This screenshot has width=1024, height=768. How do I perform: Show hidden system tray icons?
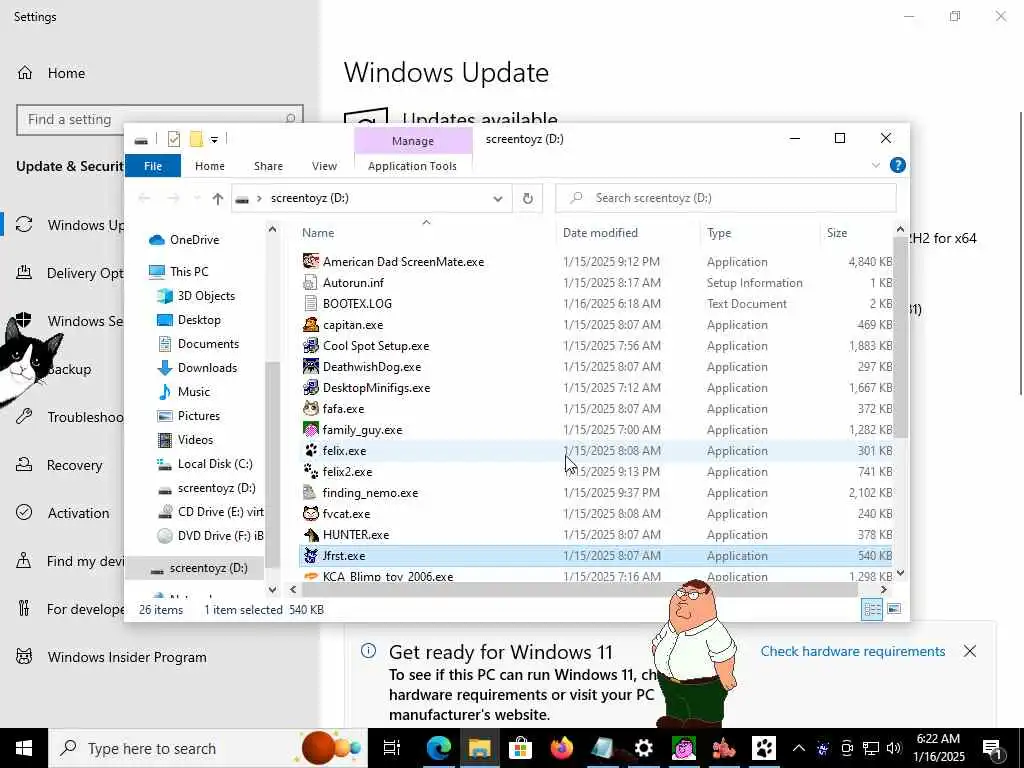point(799,748)
